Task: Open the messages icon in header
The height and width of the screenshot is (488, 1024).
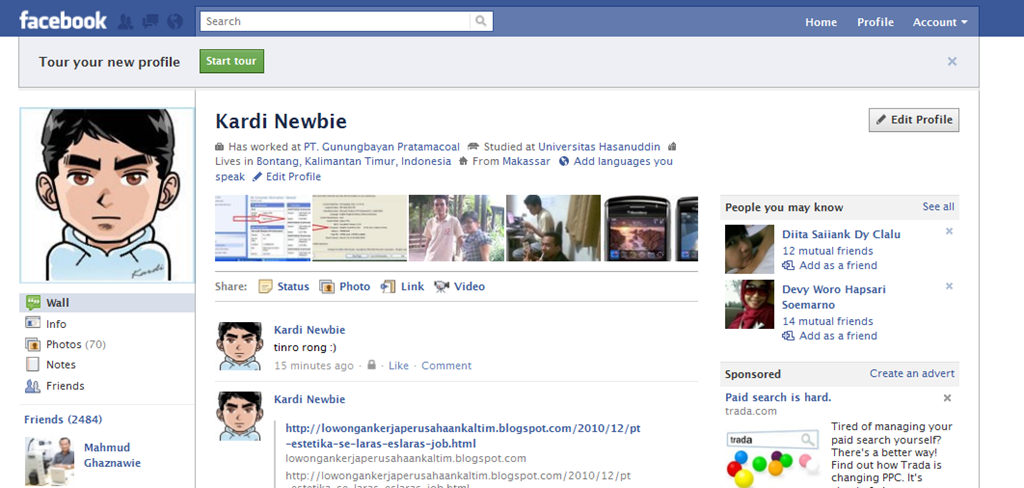Action: click(x=150, y=22)
